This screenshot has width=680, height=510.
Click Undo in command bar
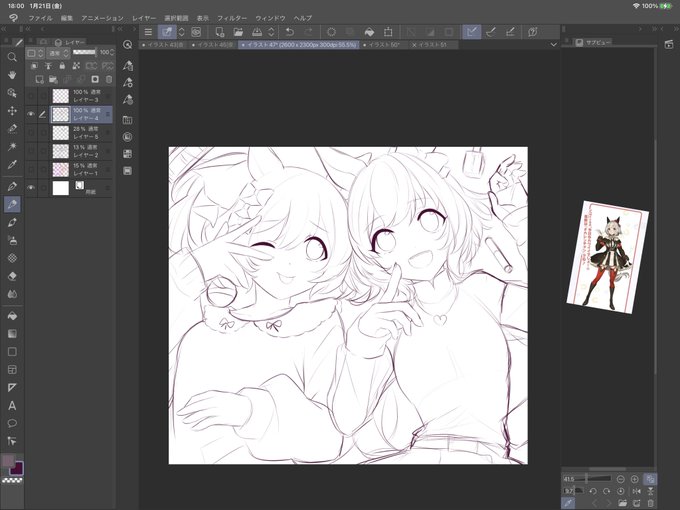pyautogui.click(x=290, y=32)
